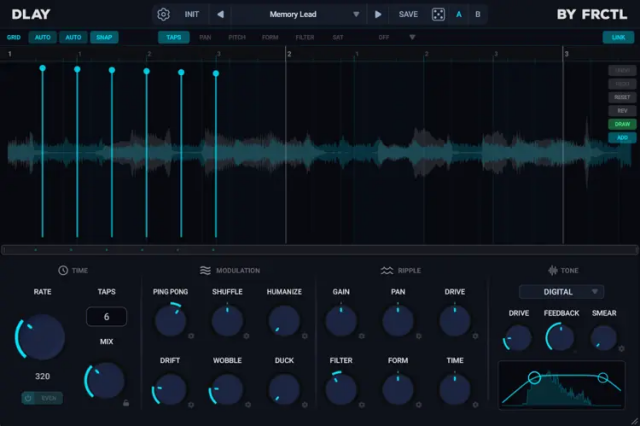Switch to the FORM tab in top row
Screen dimensions: 640x426
point(270,37)
